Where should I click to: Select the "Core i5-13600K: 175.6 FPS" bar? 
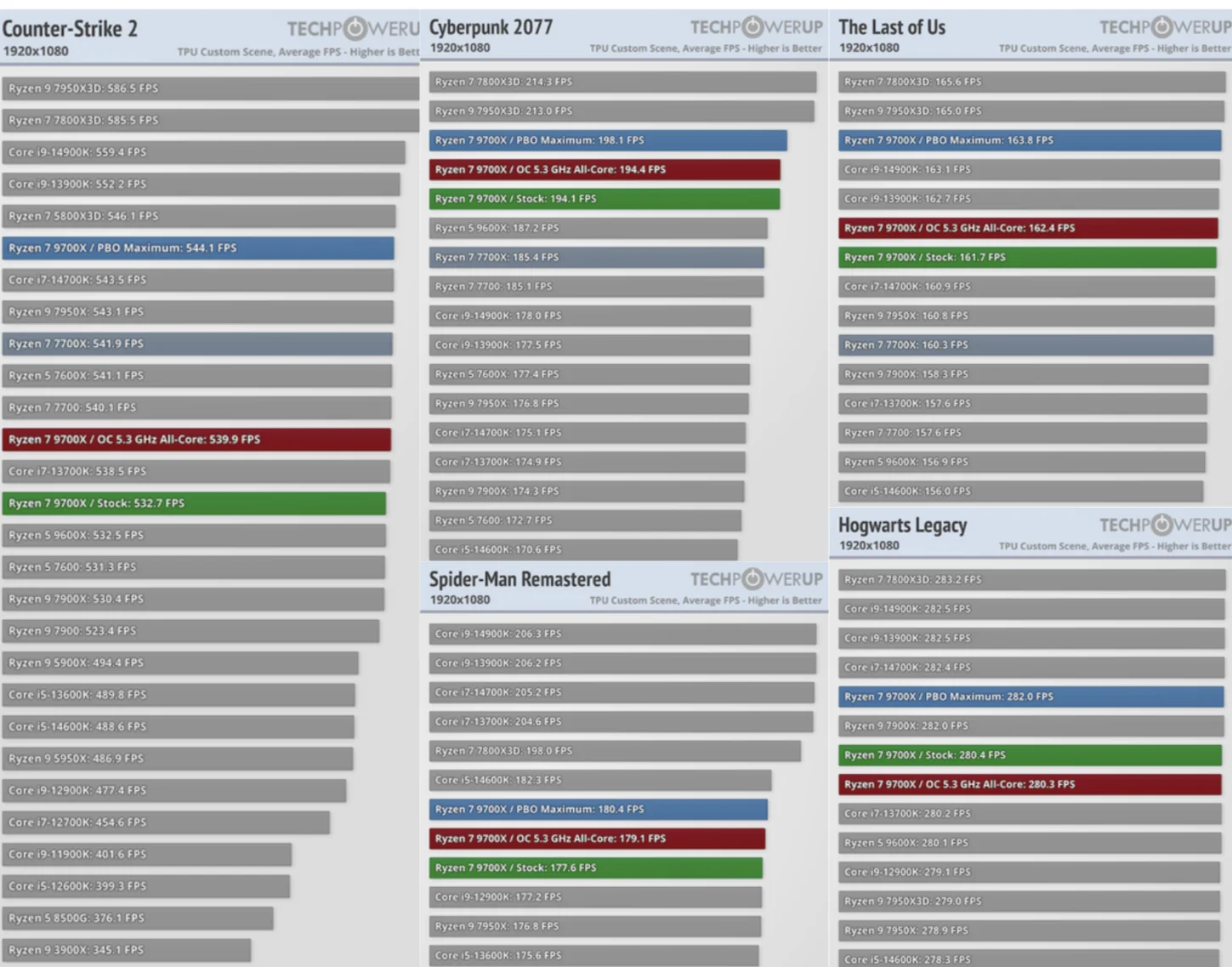pos(594,955)
